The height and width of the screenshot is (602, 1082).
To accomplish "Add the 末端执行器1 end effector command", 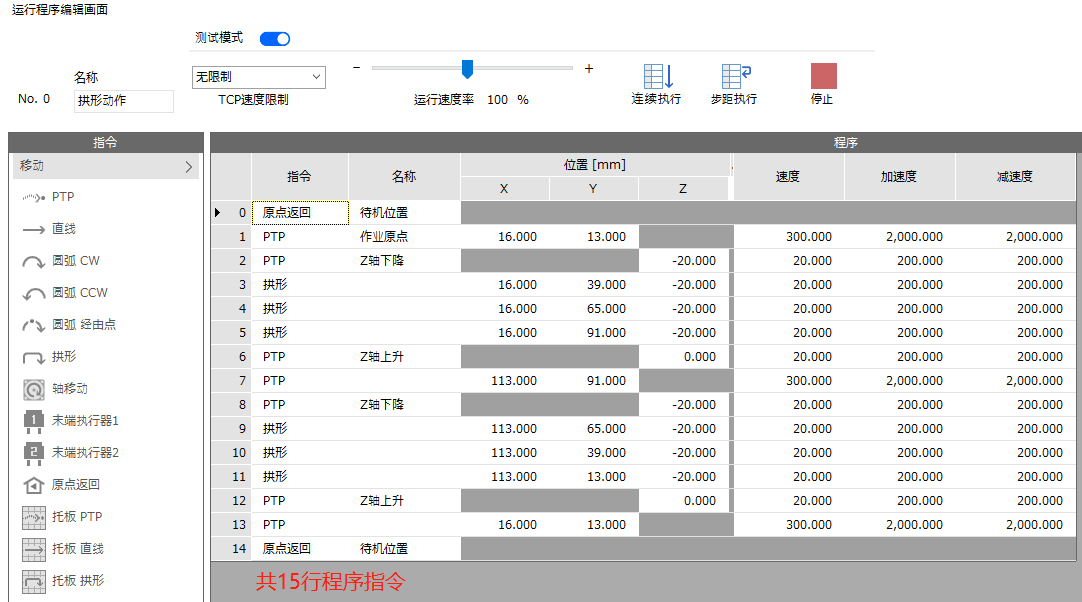I will tap(35, 421).
